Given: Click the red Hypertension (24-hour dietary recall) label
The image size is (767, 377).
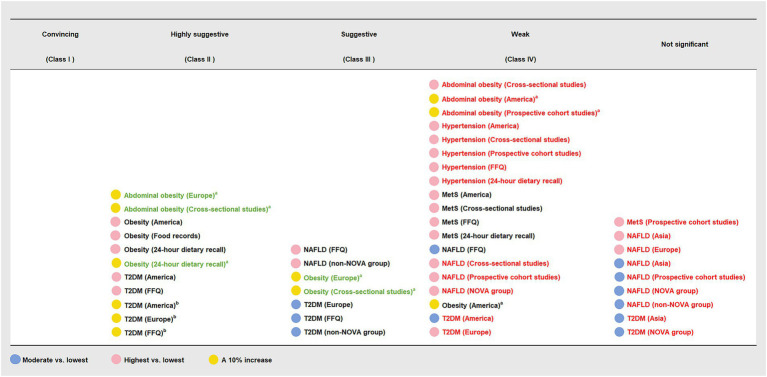Looking at the screenshot, I should pos(502,181).
